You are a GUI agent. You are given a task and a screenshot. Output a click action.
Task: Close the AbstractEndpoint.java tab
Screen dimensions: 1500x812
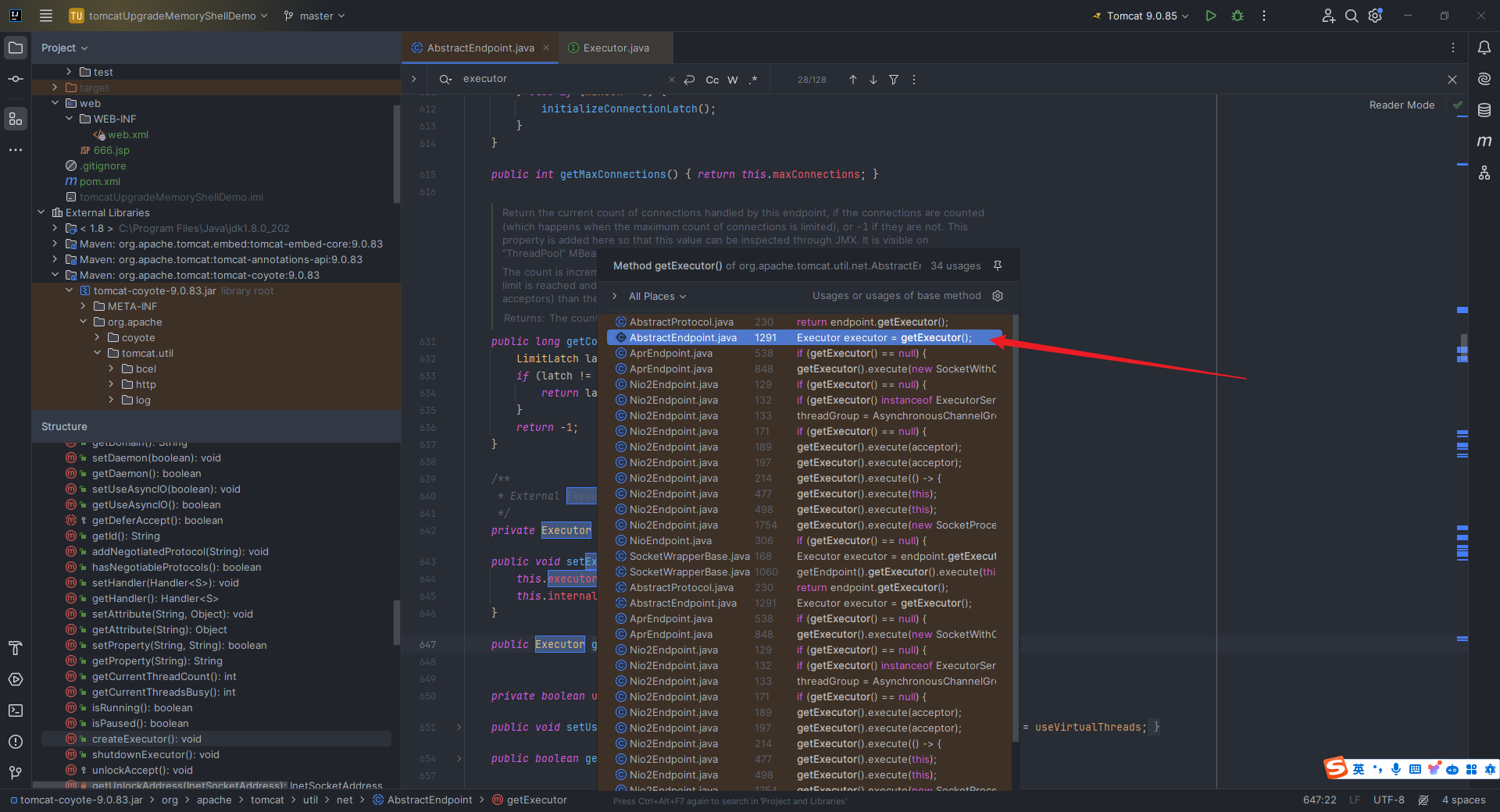point(546,48)
